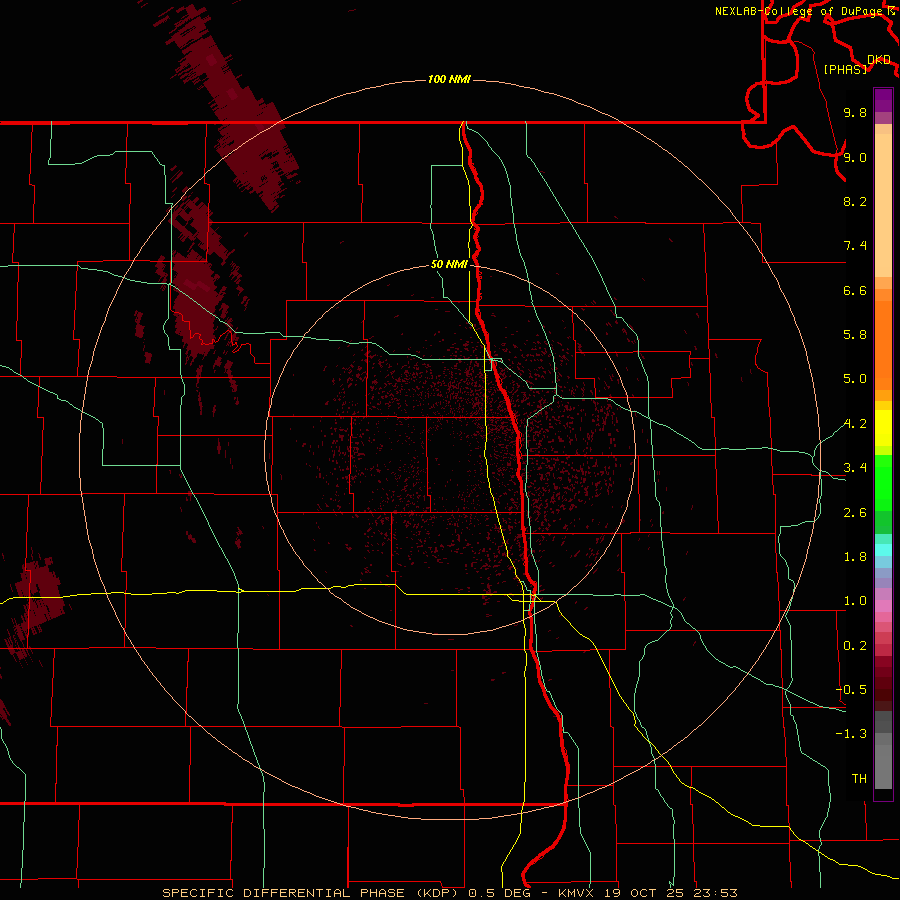Click the yellow segment of the color bar

pos(883,428)
